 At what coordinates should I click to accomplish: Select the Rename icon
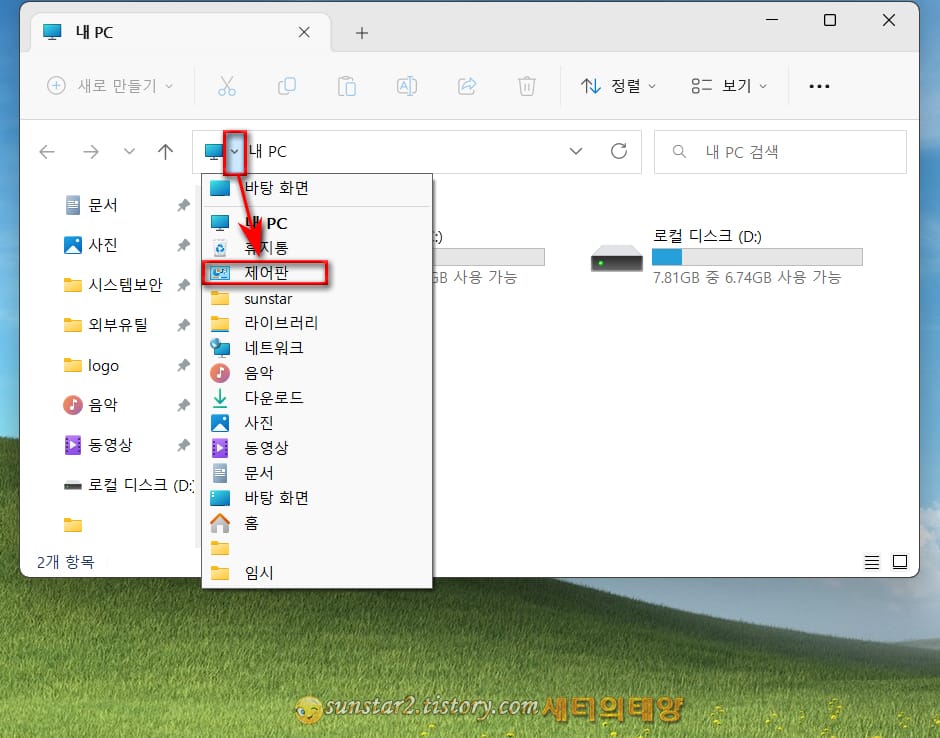point(407,86)
